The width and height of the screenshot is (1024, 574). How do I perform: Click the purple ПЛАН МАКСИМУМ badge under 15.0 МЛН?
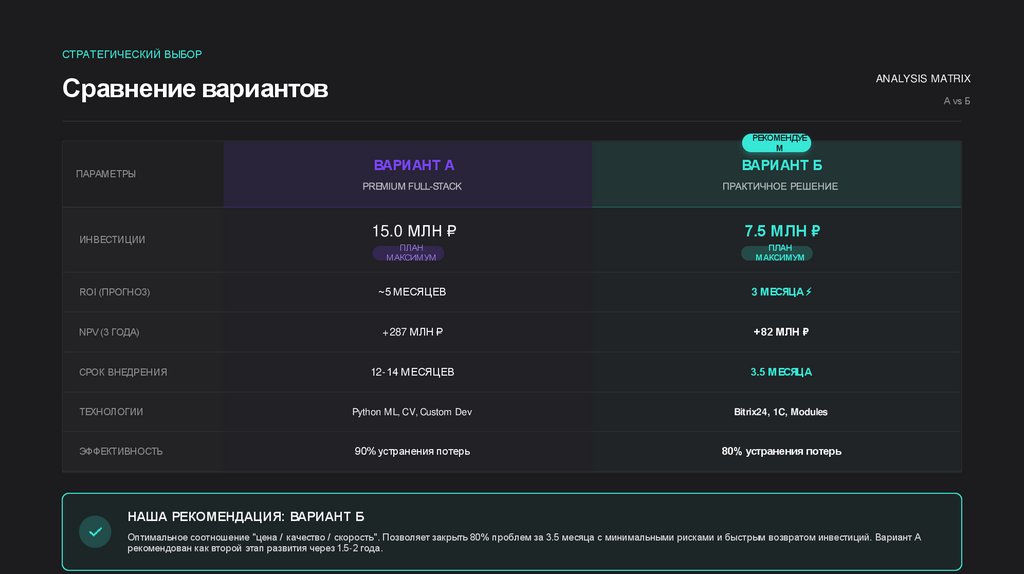tap(408, 253)
